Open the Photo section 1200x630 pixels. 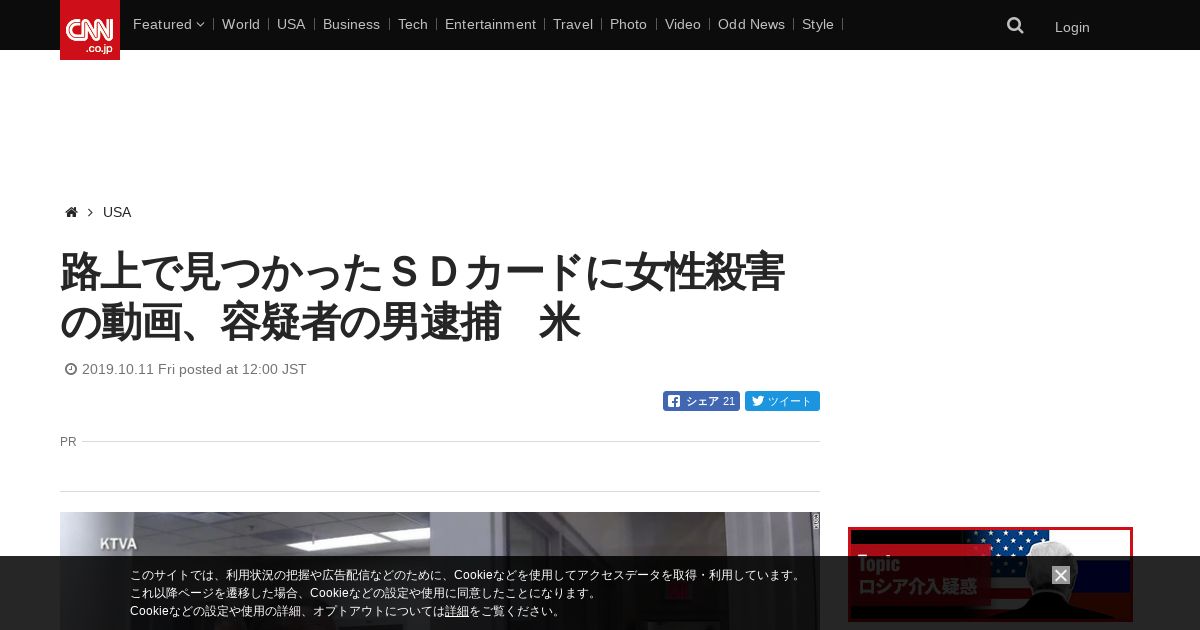point(628,24)
